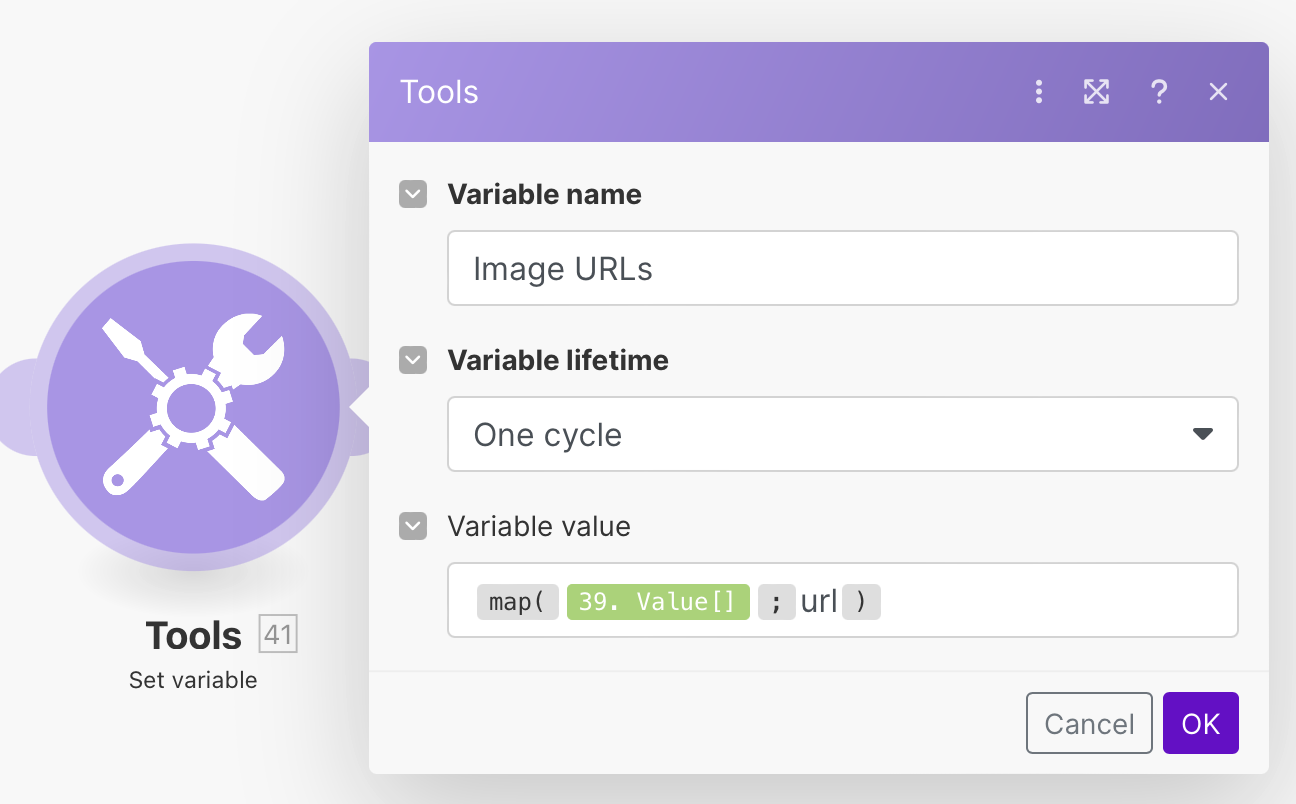Click the map( function token

pyautogui.click(x=517, y=602)
